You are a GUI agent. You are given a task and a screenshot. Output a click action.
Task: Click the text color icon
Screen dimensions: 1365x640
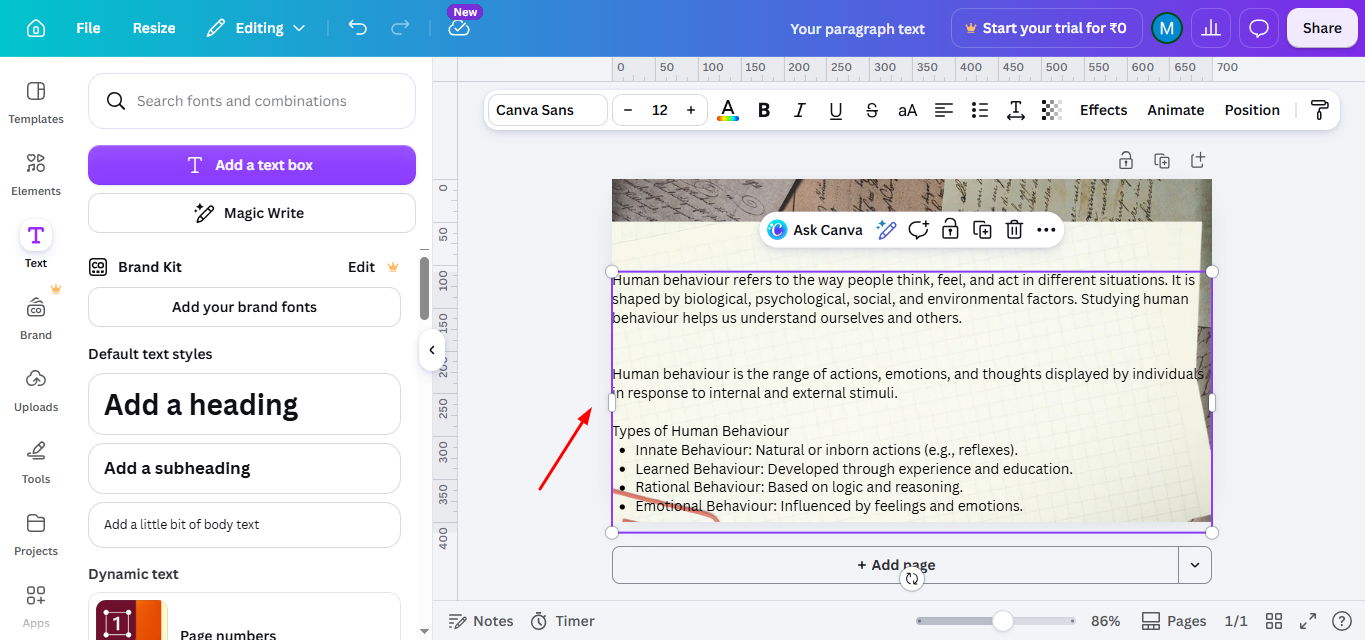click(x=728, y=110)
